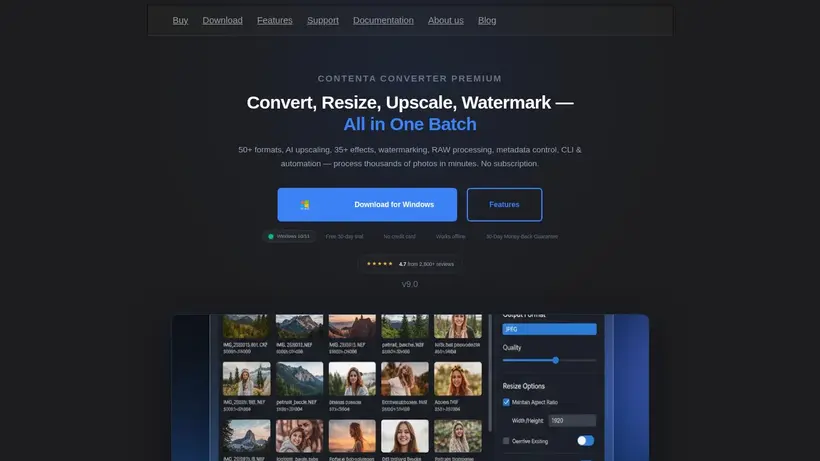The height and width of the screenshot is (461, 820).
Task: Click the '4.7 from 2,800+ reviews' text
Action: pos(426,264)
